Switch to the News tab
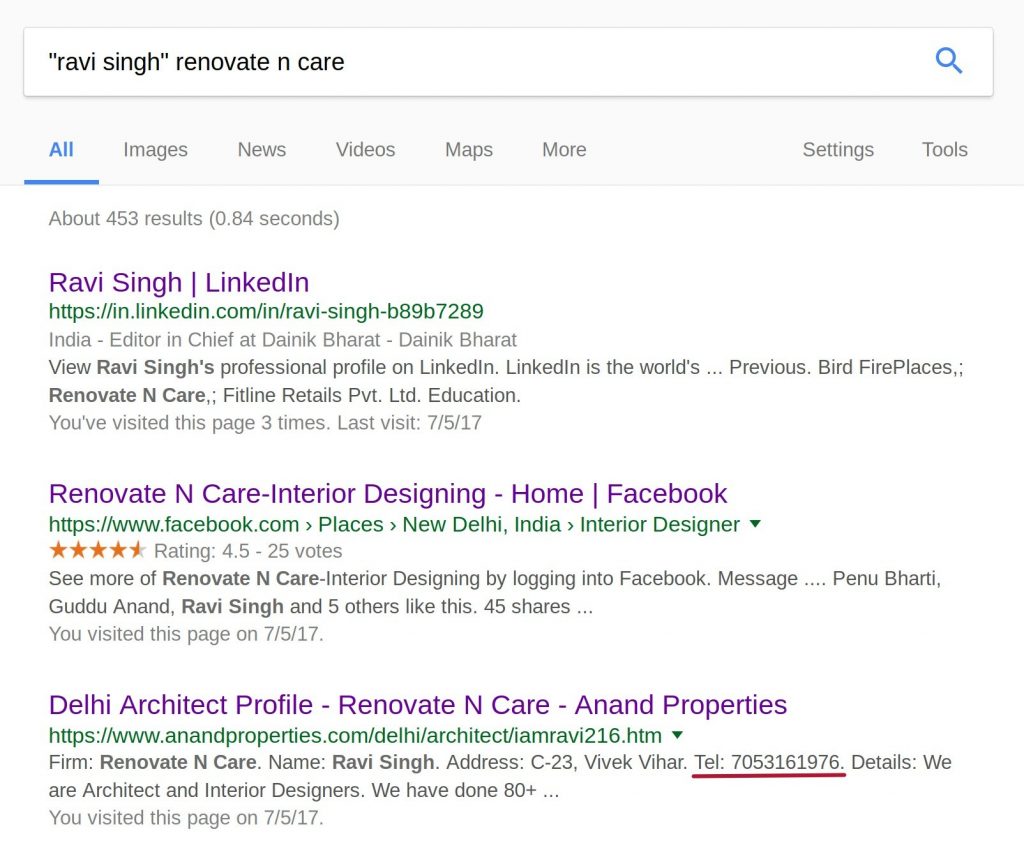1024x857 pixels. tap(261, 150)
